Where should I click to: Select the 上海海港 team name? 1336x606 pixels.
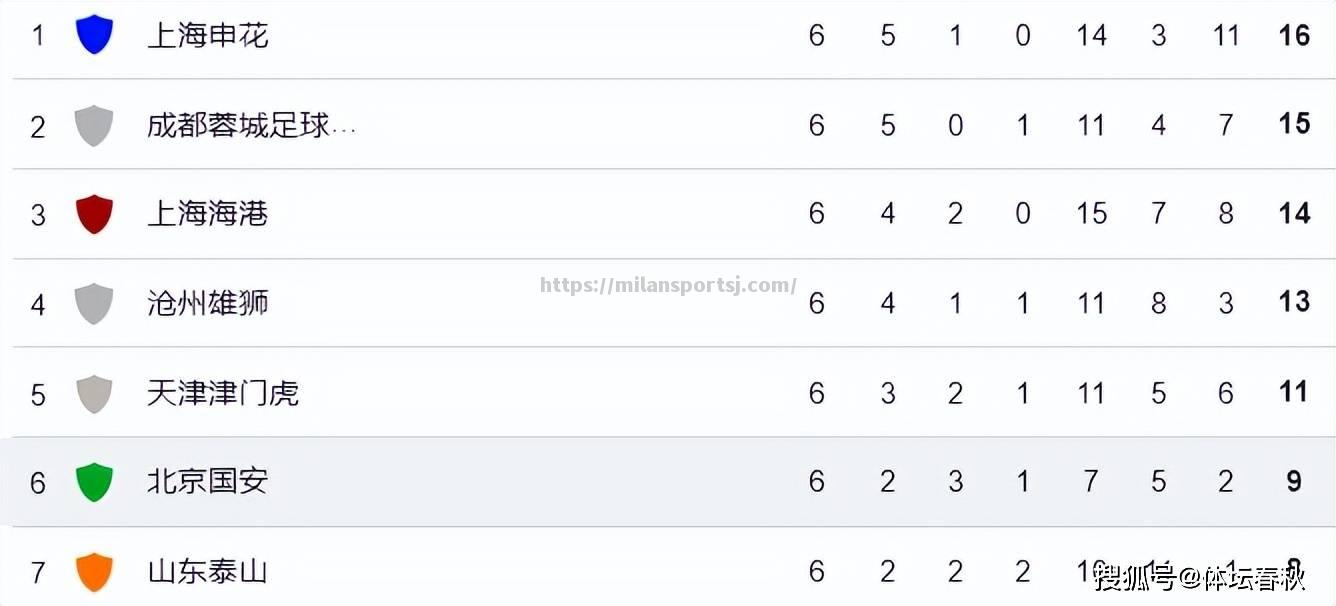pyautogui.click(x=208, y=214)
